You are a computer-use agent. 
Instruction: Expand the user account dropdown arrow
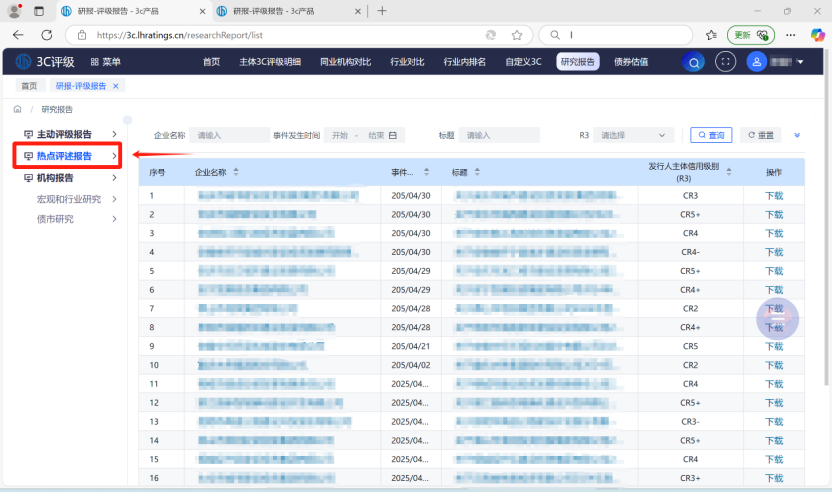click(x=800, y=62)
